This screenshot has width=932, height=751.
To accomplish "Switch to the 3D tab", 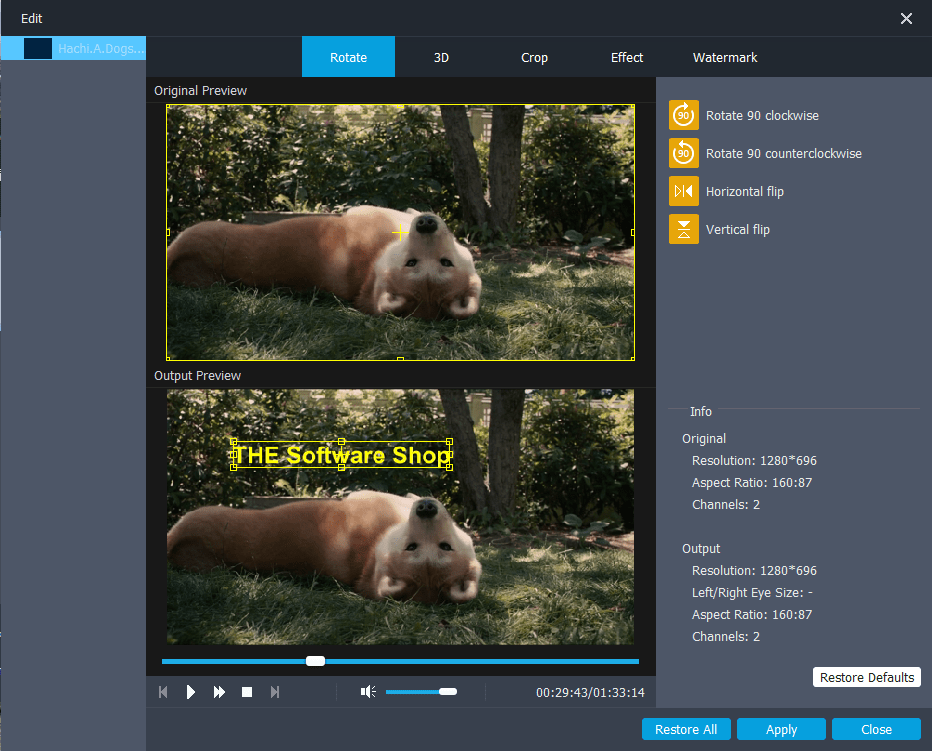I will pos(441,57).
